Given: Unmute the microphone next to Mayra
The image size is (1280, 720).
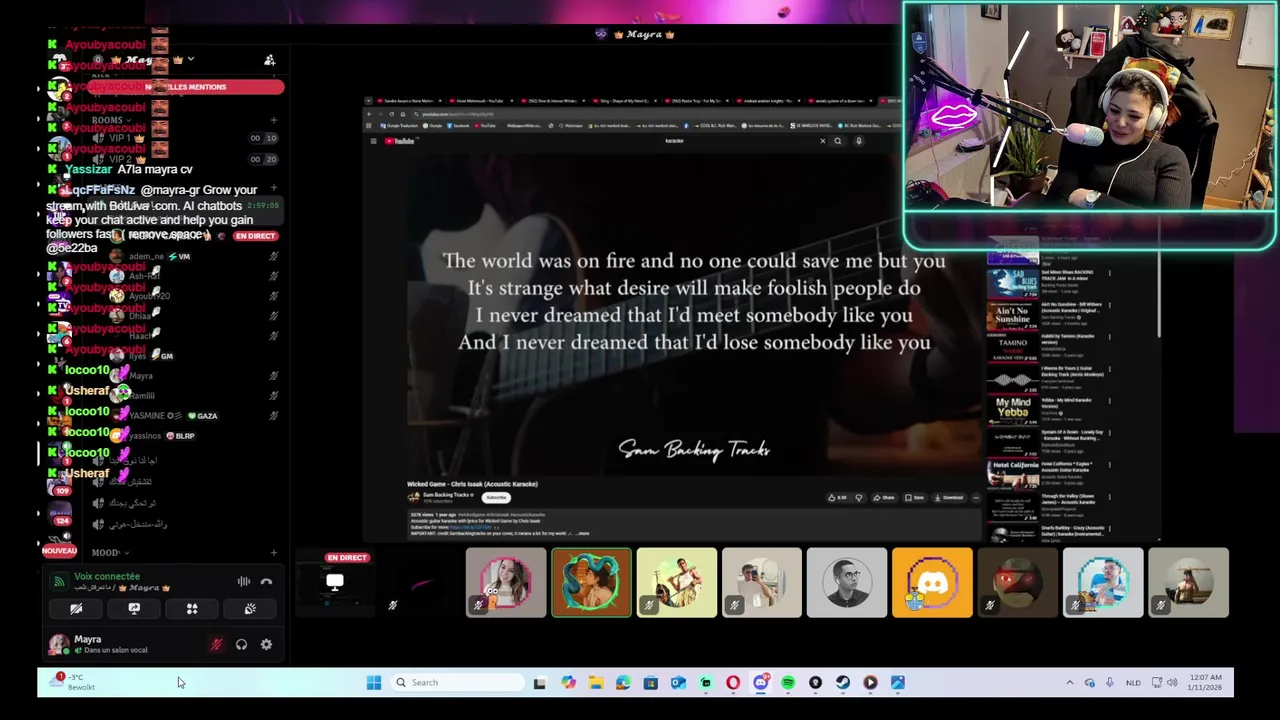Looking at the screenshot, I should click(x=215, y=645).
